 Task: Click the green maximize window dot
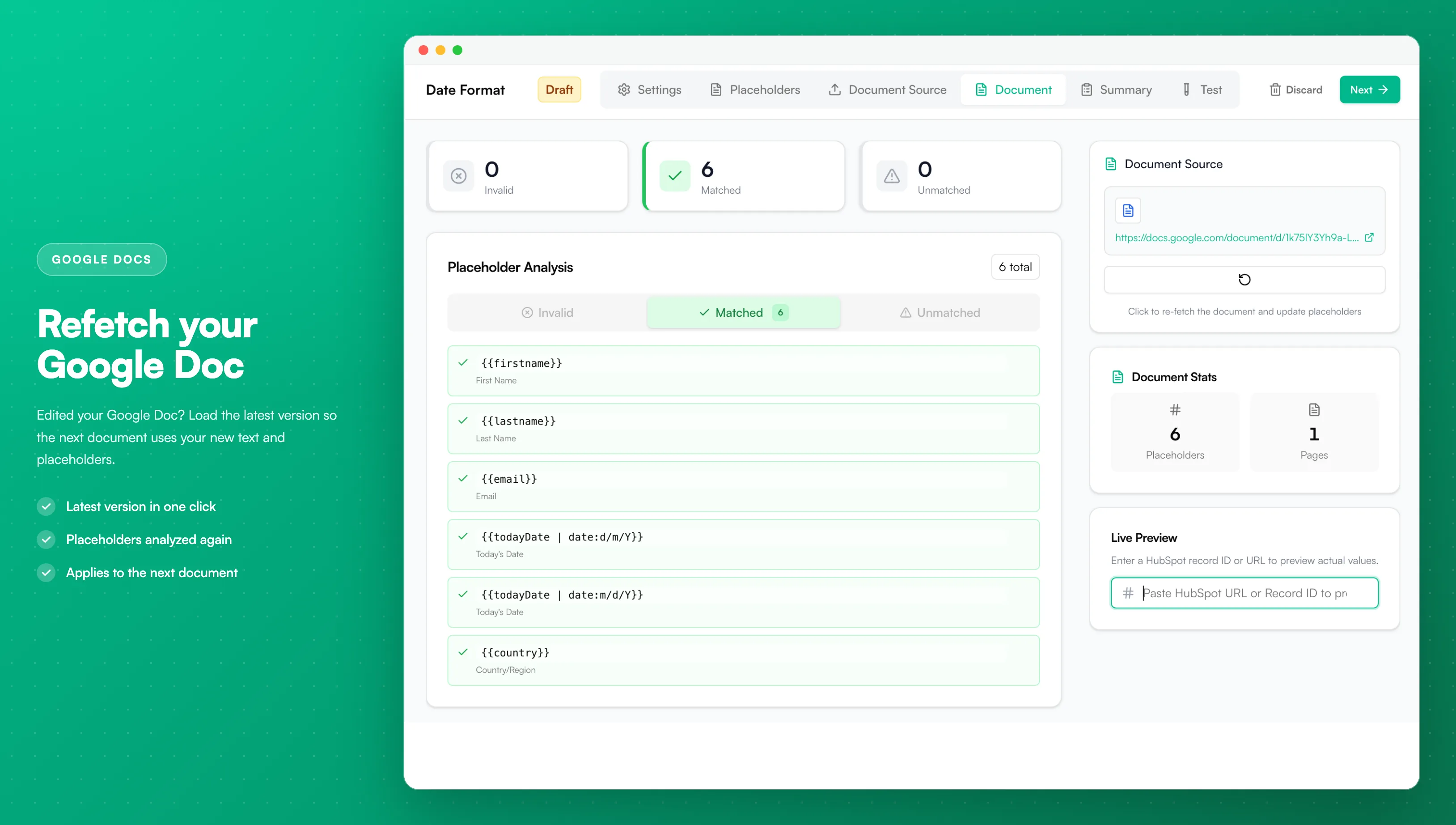[x=457, y=51]
